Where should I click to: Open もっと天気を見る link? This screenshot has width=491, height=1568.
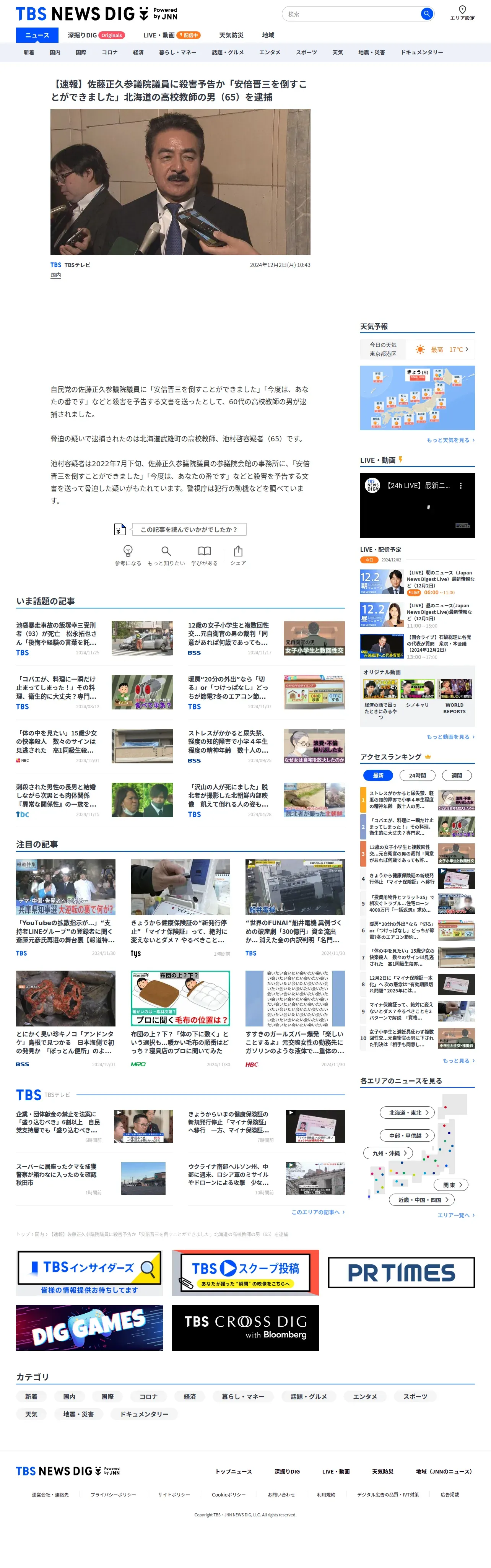pyautogui.click(x=450, y=440)
